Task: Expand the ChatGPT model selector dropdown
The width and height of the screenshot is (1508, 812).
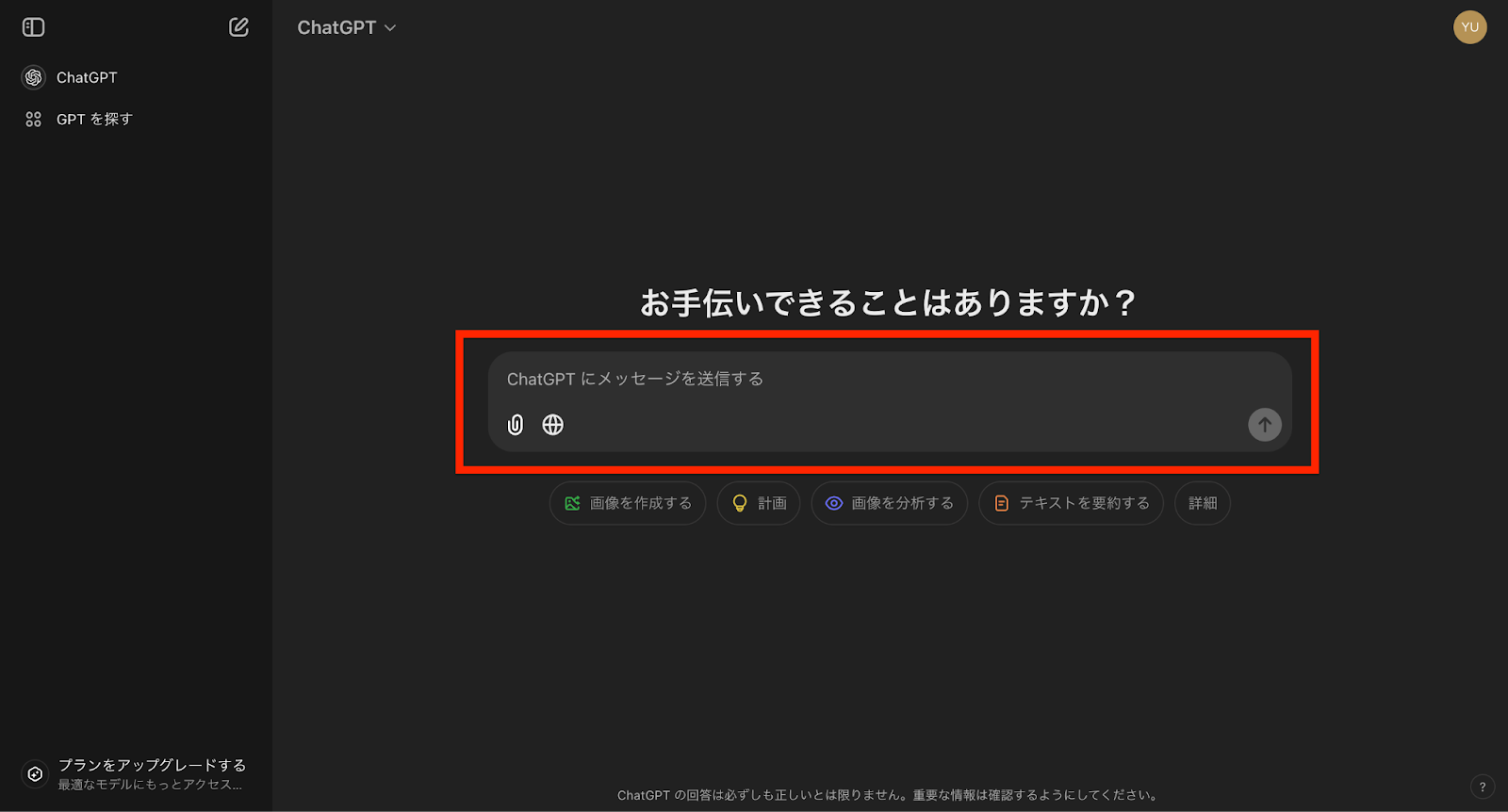Action: point(346,27)
